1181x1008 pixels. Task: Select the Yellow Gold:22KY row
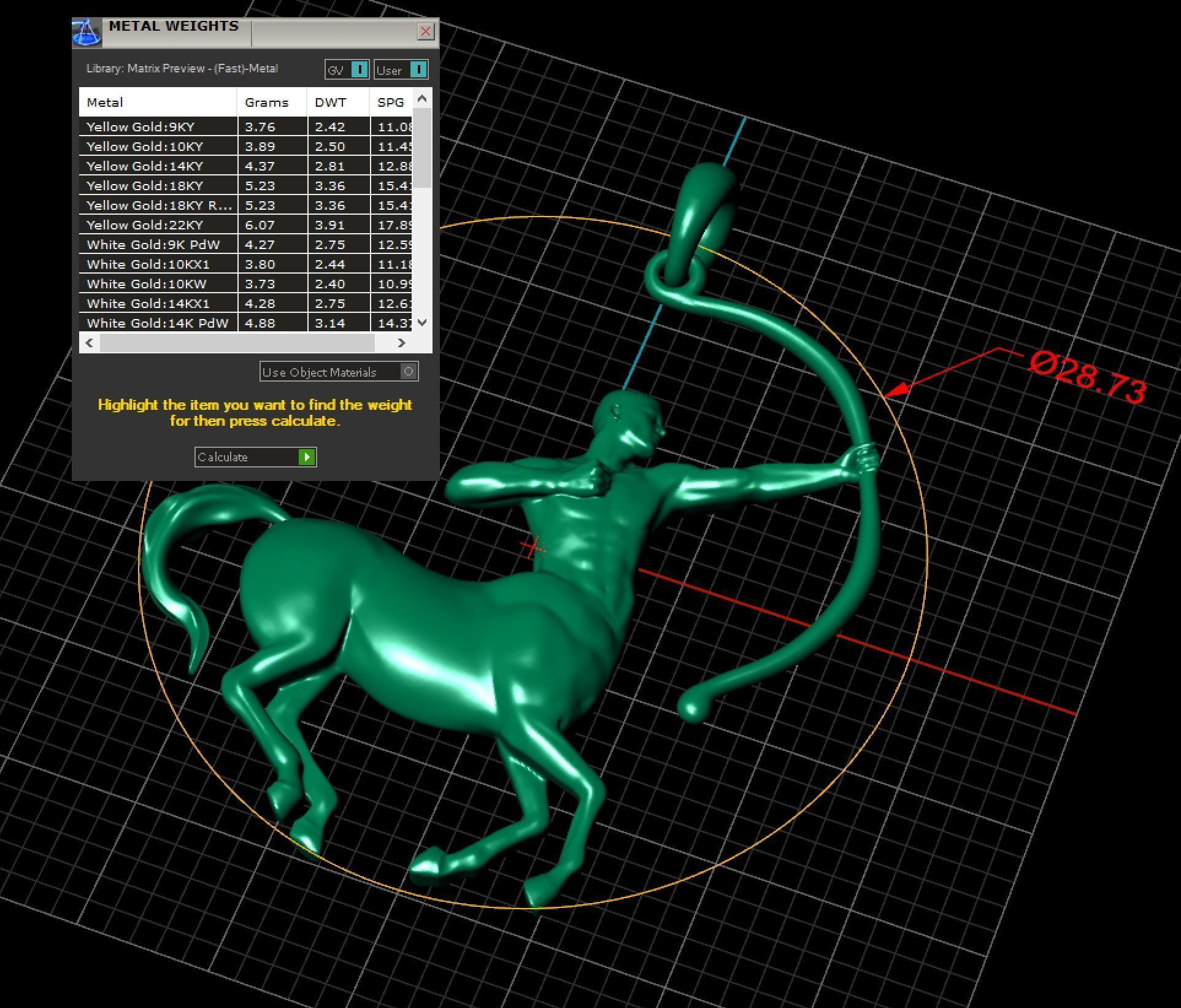click(158, 225)
